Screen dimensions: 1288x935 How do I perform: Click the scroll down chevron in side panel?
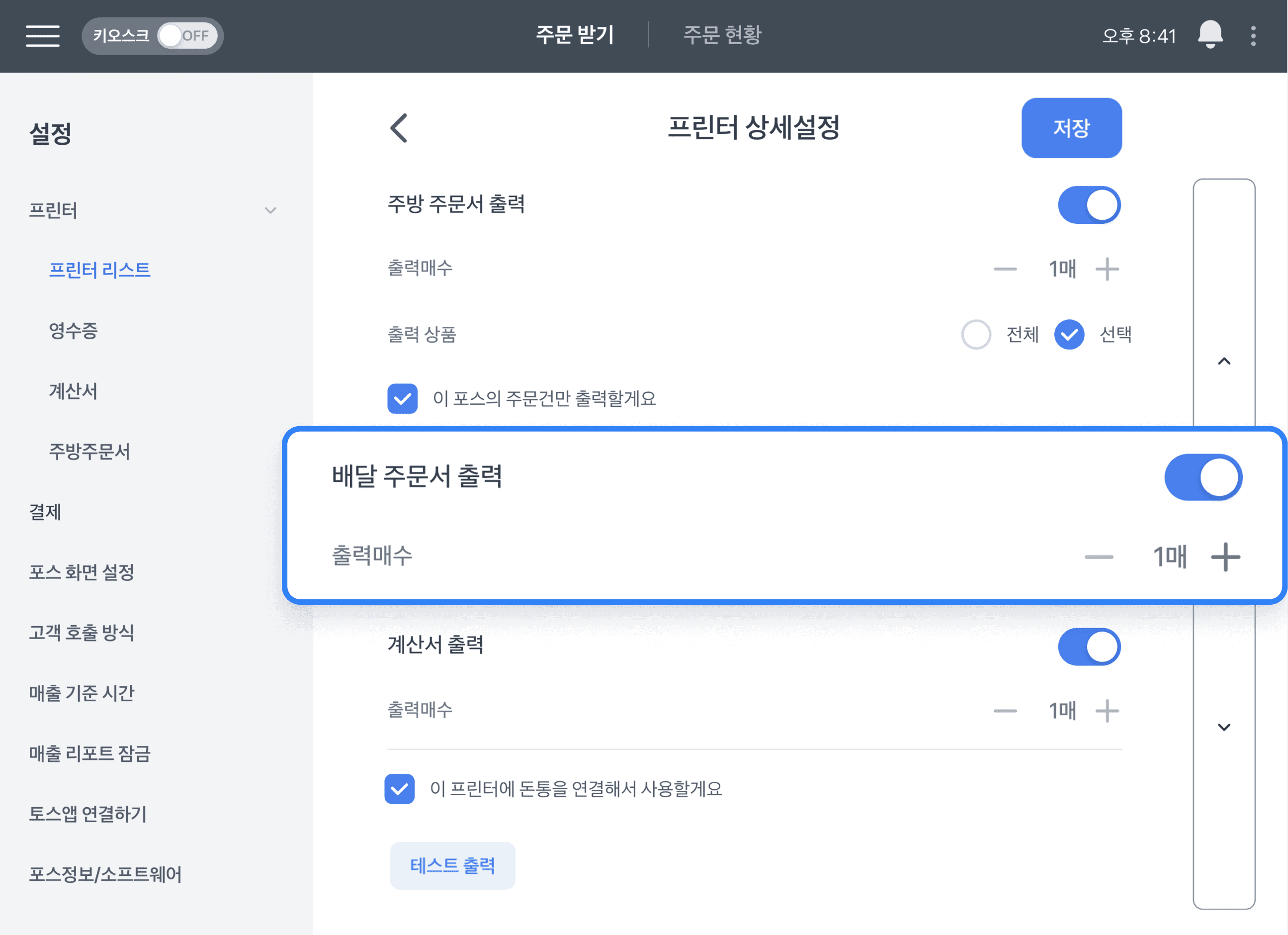tap(1224, 727)
